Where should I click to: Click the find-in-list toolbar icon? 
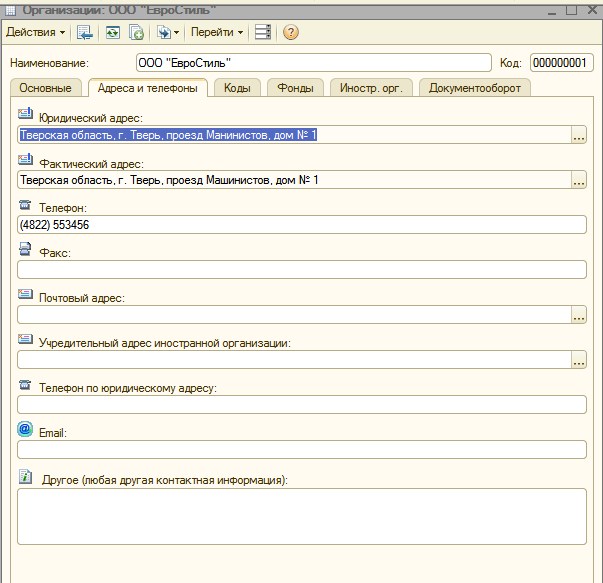click(84, 32)
